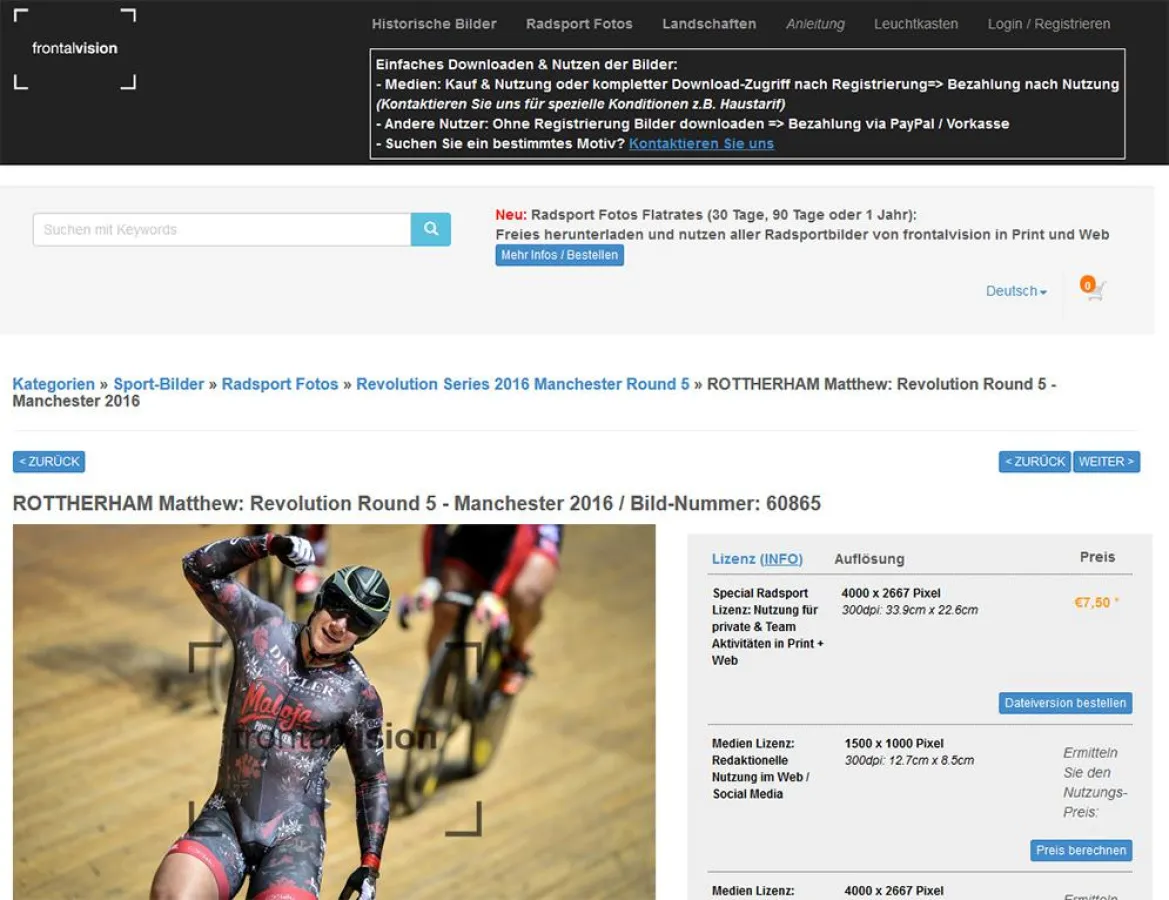Open the Radsport Fotos menu
Screen dimensions: 1169x900
point(579,23)
